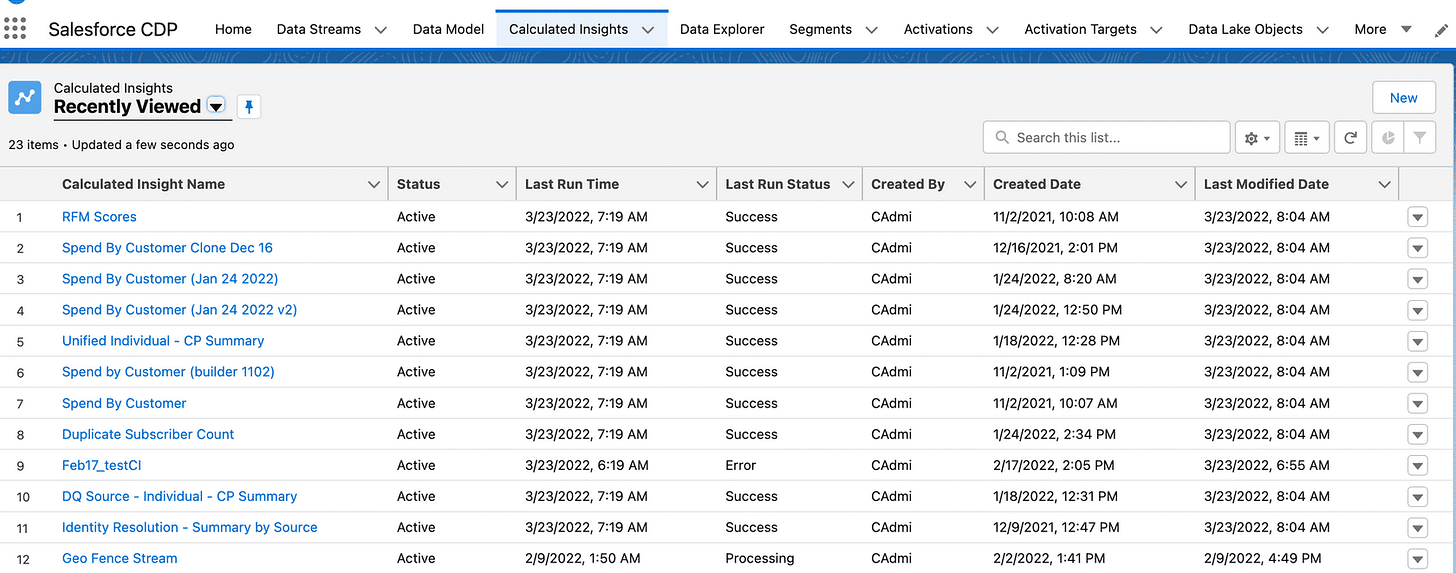Open the App Launcher dots grid

coord(16,28)
